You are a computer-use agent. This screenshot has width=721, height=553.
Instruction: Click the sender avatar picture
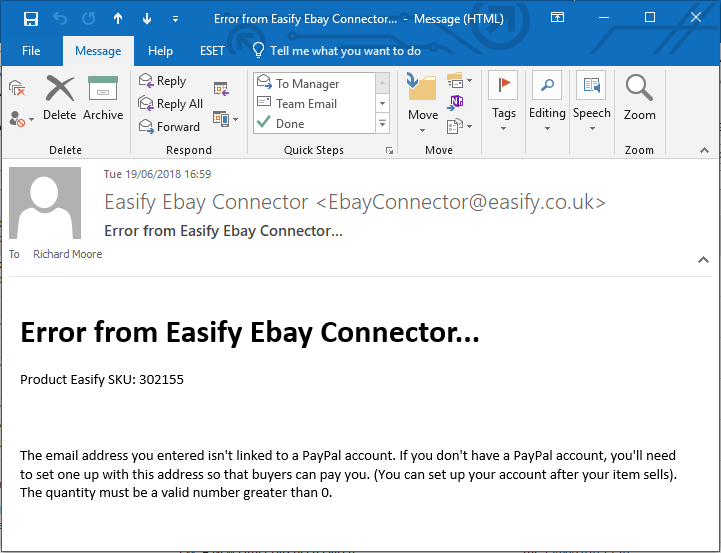point(45,203)
